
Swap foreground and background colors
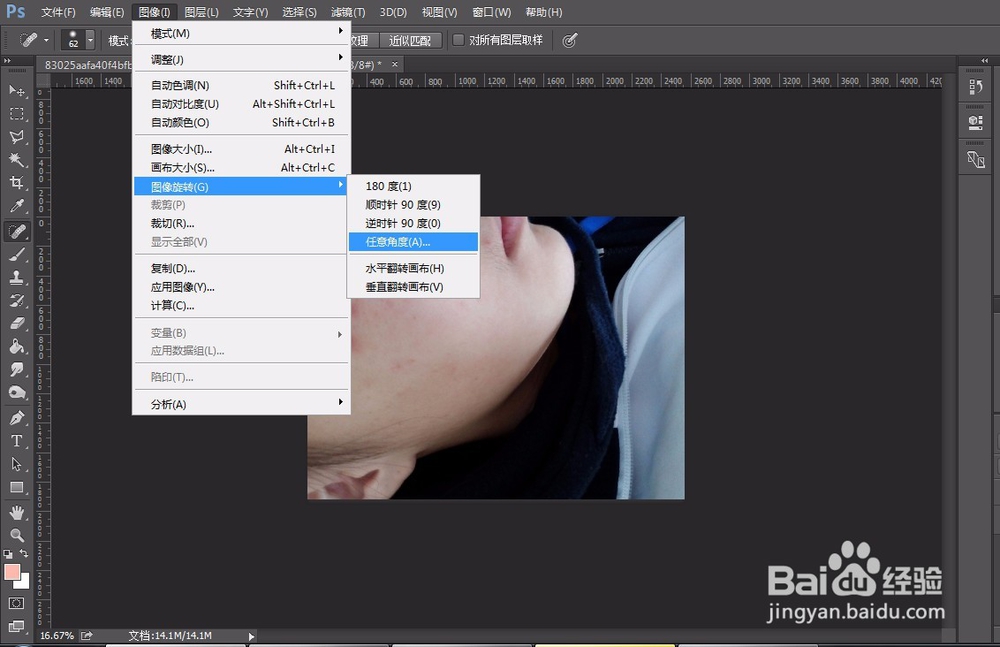pos(24,553)
